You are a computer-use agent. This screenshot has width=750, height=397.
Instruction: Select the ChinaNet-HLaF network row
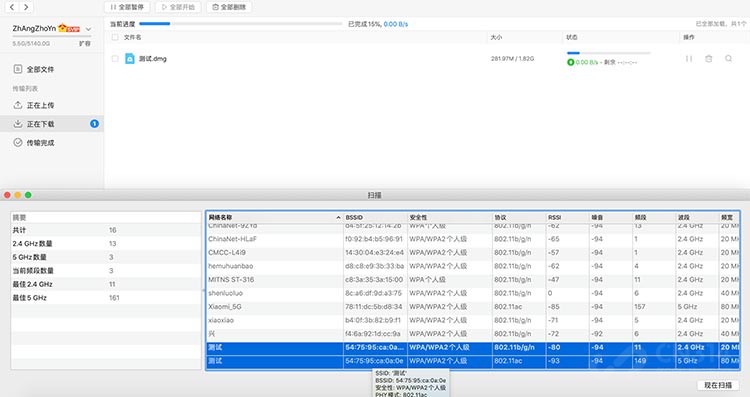(x=473, y=239)
